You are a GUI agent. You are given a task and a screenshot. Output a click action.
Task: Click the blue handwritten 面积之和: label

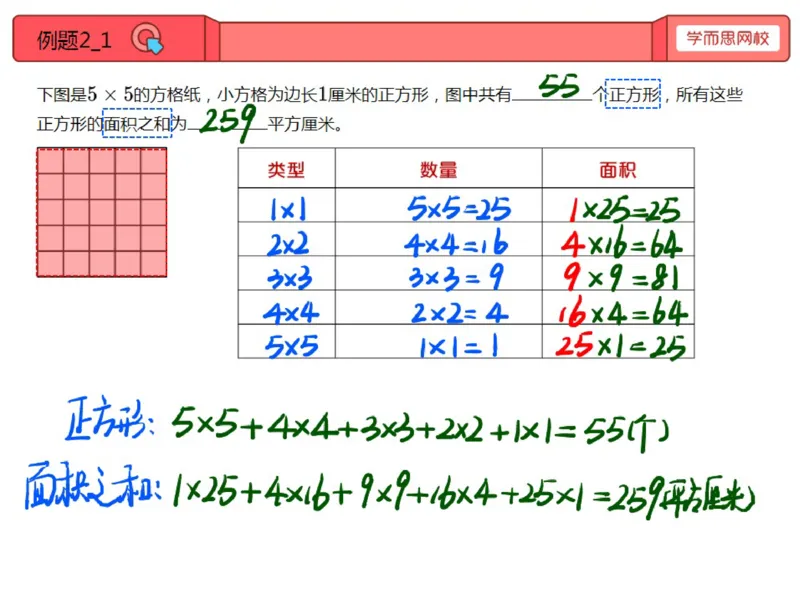(93, 485)
